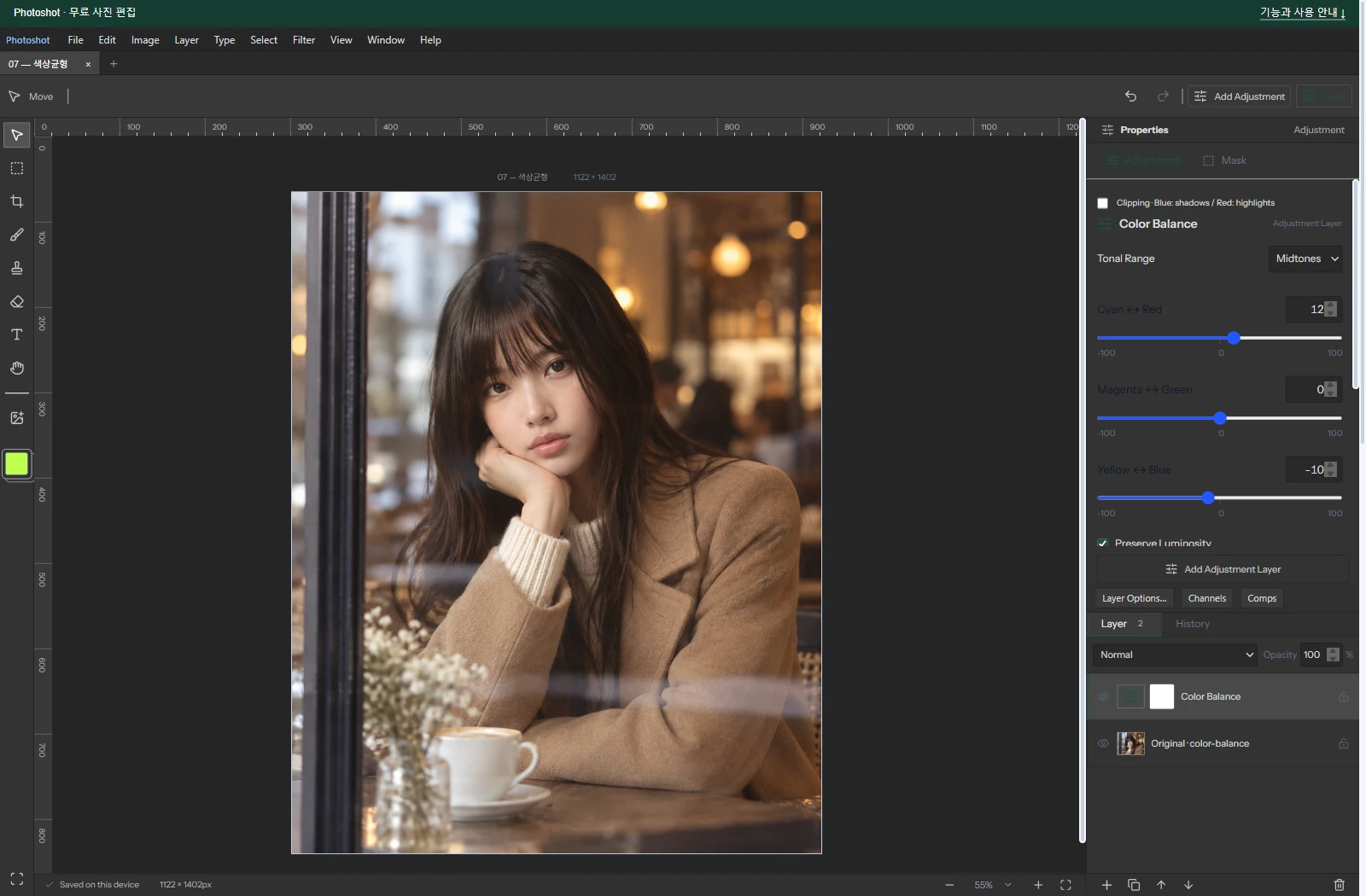Enable the Clipping checkbox
Image resolution: width=1366 pixels, height=896 pixels.
(1102, 203)
